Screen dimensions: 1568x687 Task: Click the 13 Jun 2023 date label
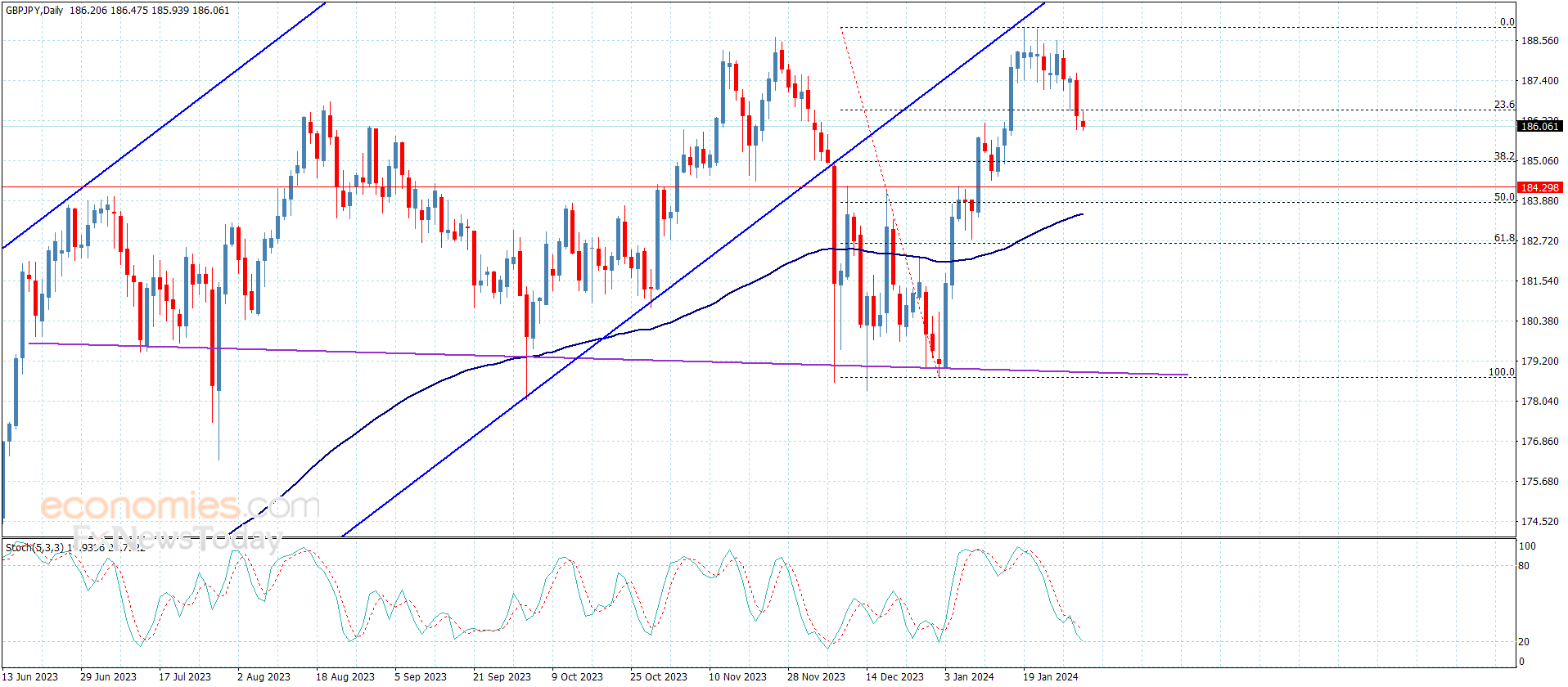30,676
